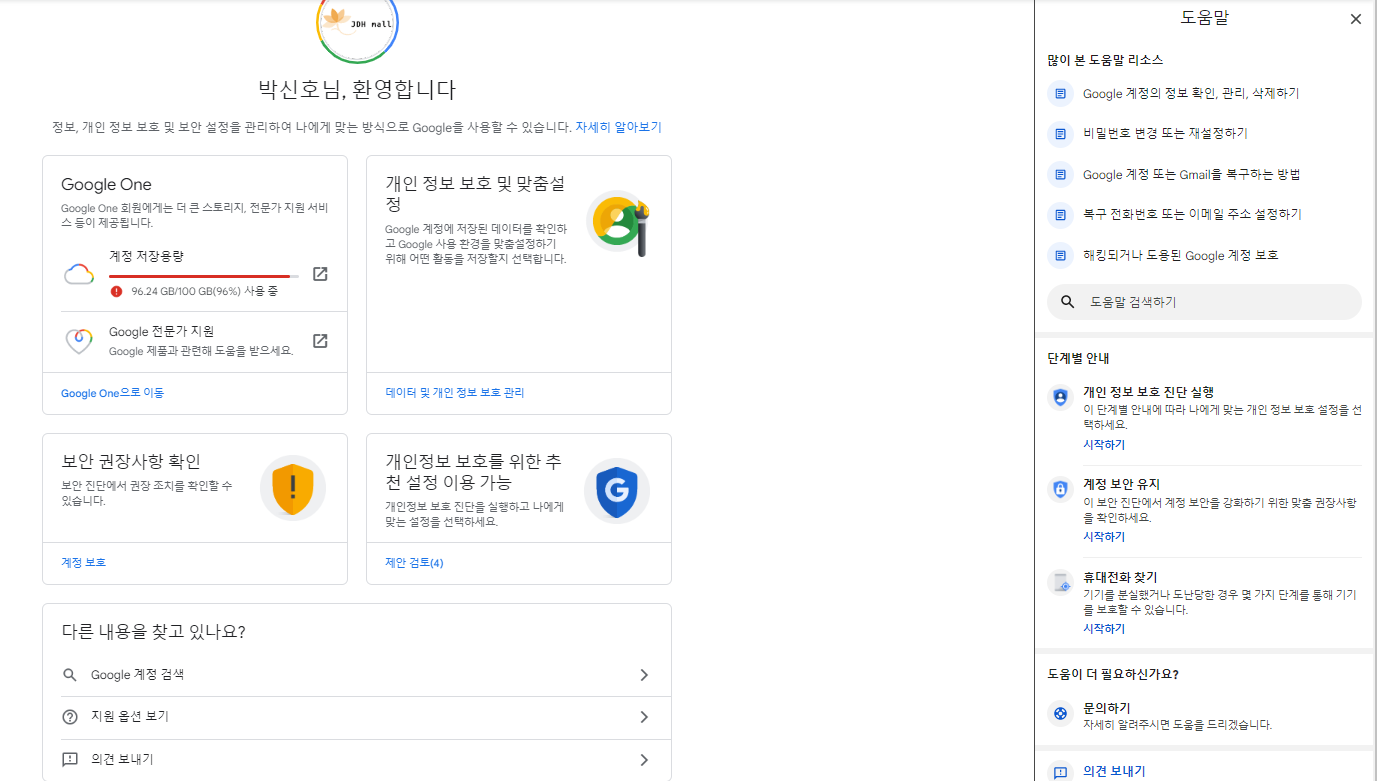Click the Google 전문가 지원 heart icon
Image resolution: width=1377 pixels, height=781 pixels.
click(79, 341)
